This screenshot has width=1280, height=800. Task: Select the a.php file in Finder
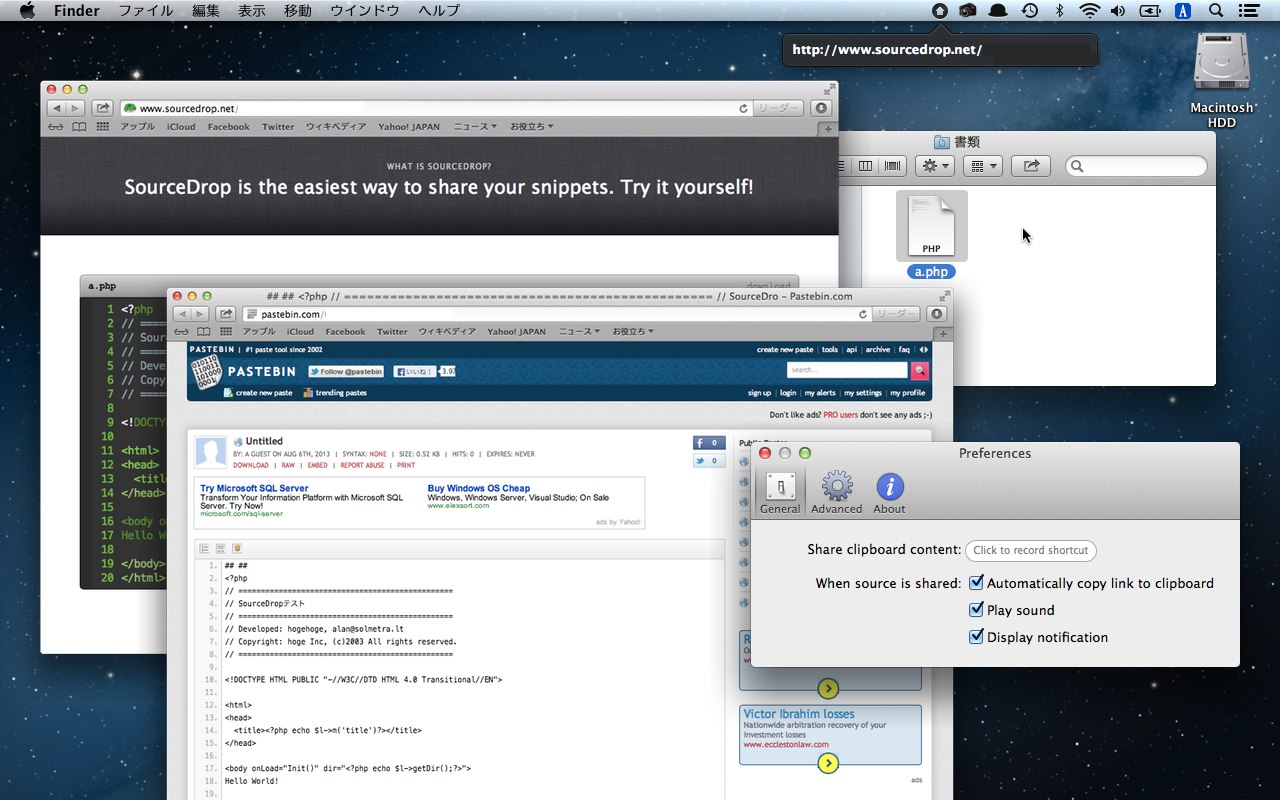[x=931, y=235]
